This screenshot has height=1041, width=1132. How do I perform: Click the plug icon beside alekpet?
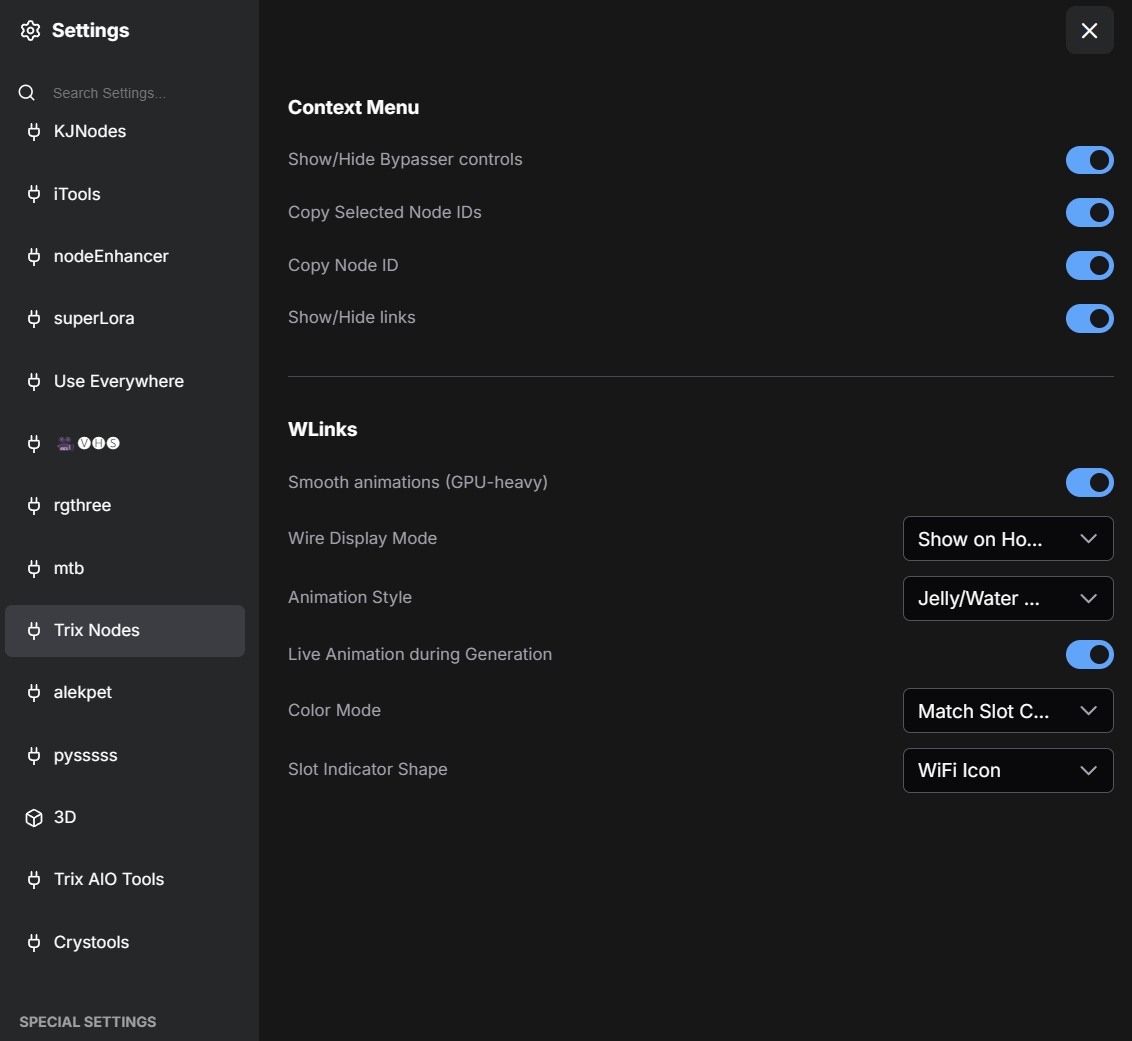33,692
